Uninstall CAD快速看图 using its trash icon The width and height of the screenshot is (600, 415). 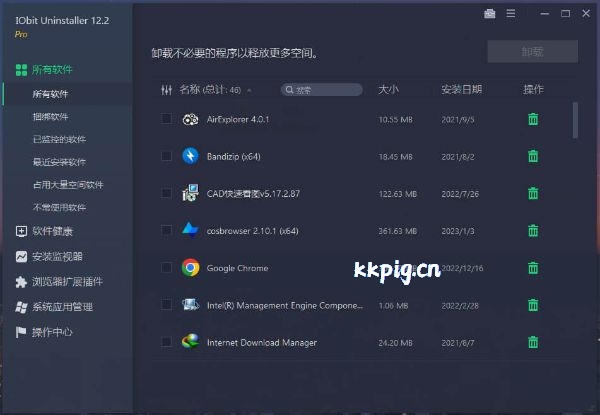(533, 194)
